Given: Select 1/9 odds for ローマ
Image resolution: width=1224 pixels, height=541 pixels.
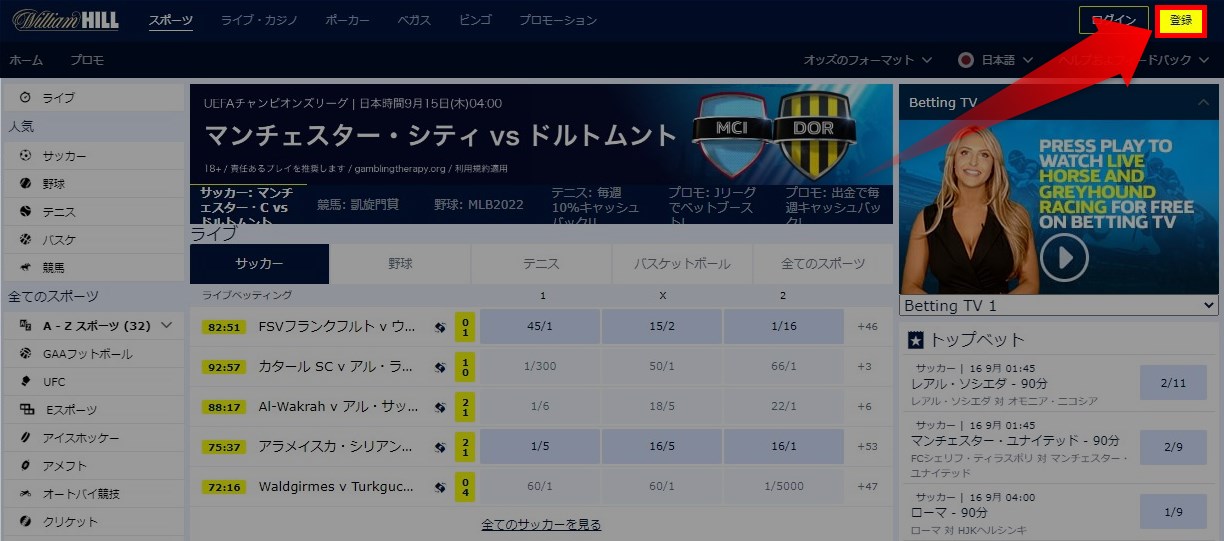Looking at the screenshot, I should [x=1172, y=512].
